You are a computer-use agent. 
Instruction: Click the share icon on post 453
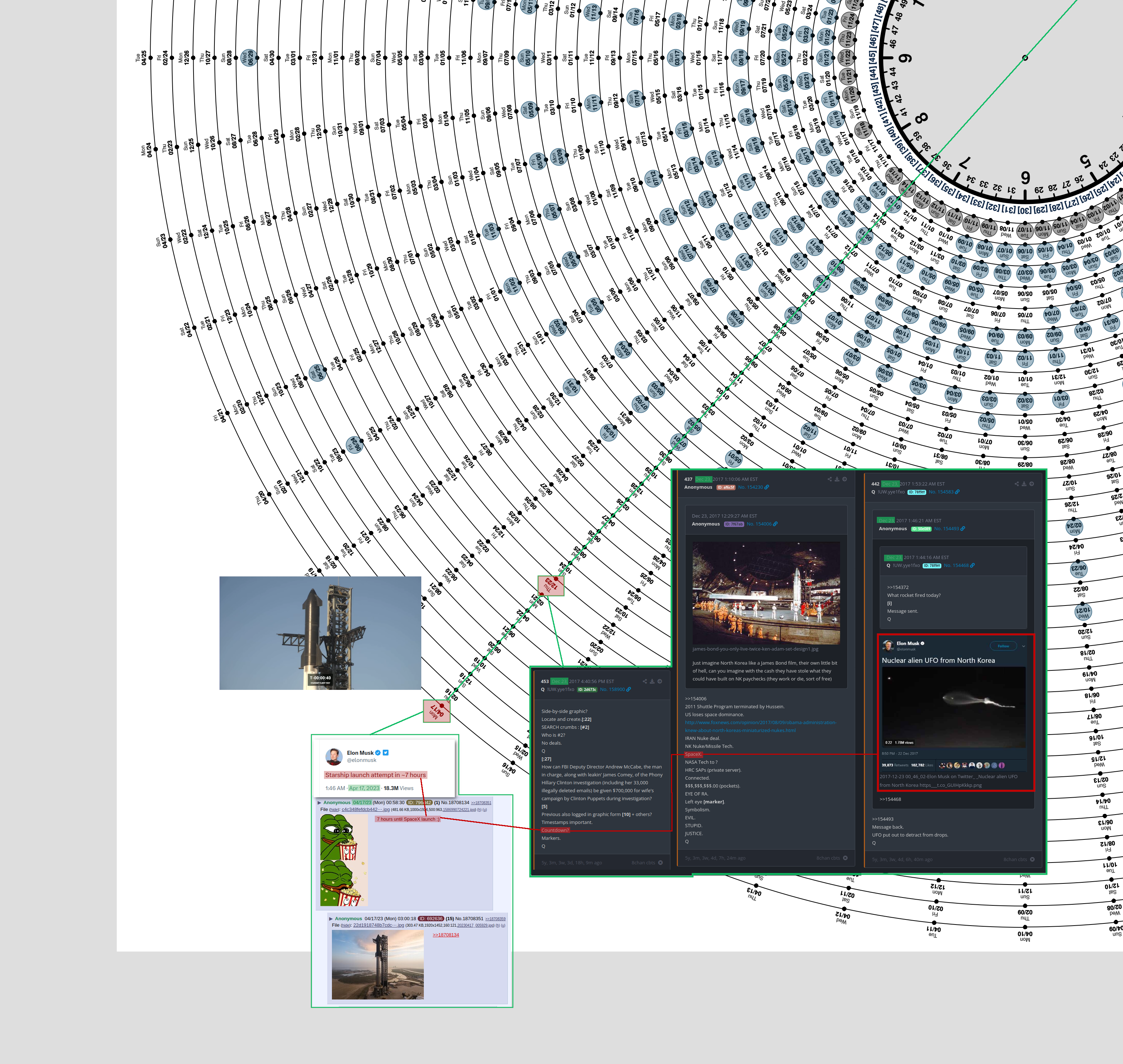coord(645,681)
